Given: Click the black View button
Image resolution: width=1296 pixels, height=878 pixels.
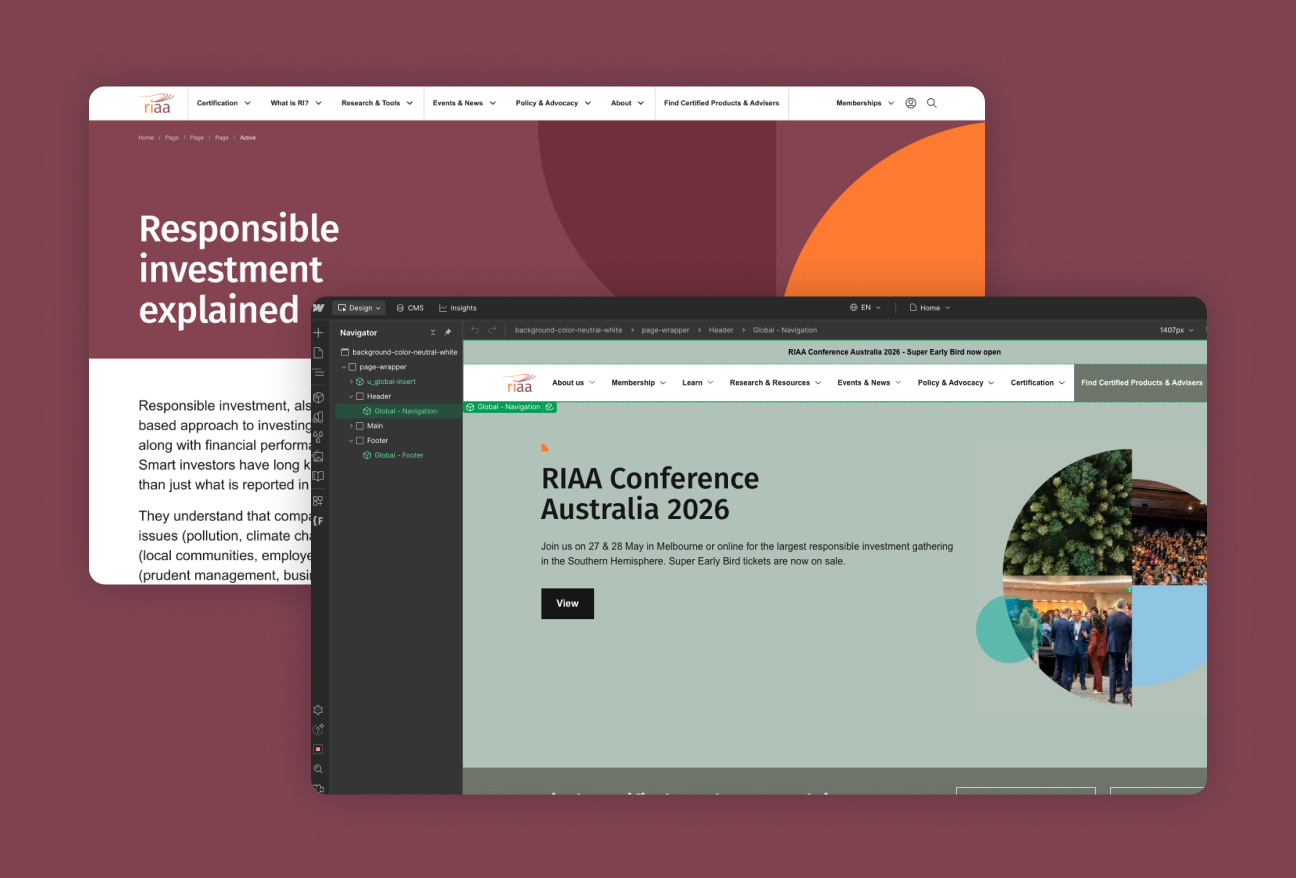Looking at the screenshot, I should click(x=567, y=603).
